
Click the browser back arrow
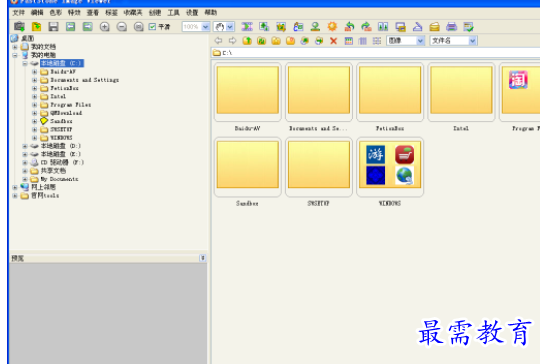tap(218, 41)
